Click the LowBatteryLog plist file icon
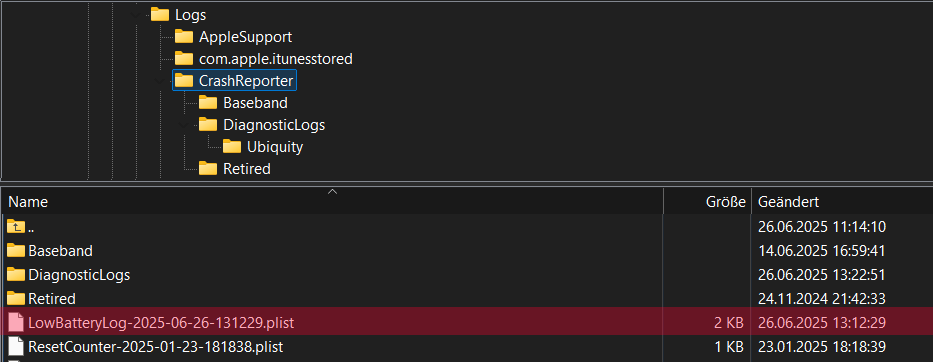The height and width of the screenshot is (362, 933). point(16,322)
